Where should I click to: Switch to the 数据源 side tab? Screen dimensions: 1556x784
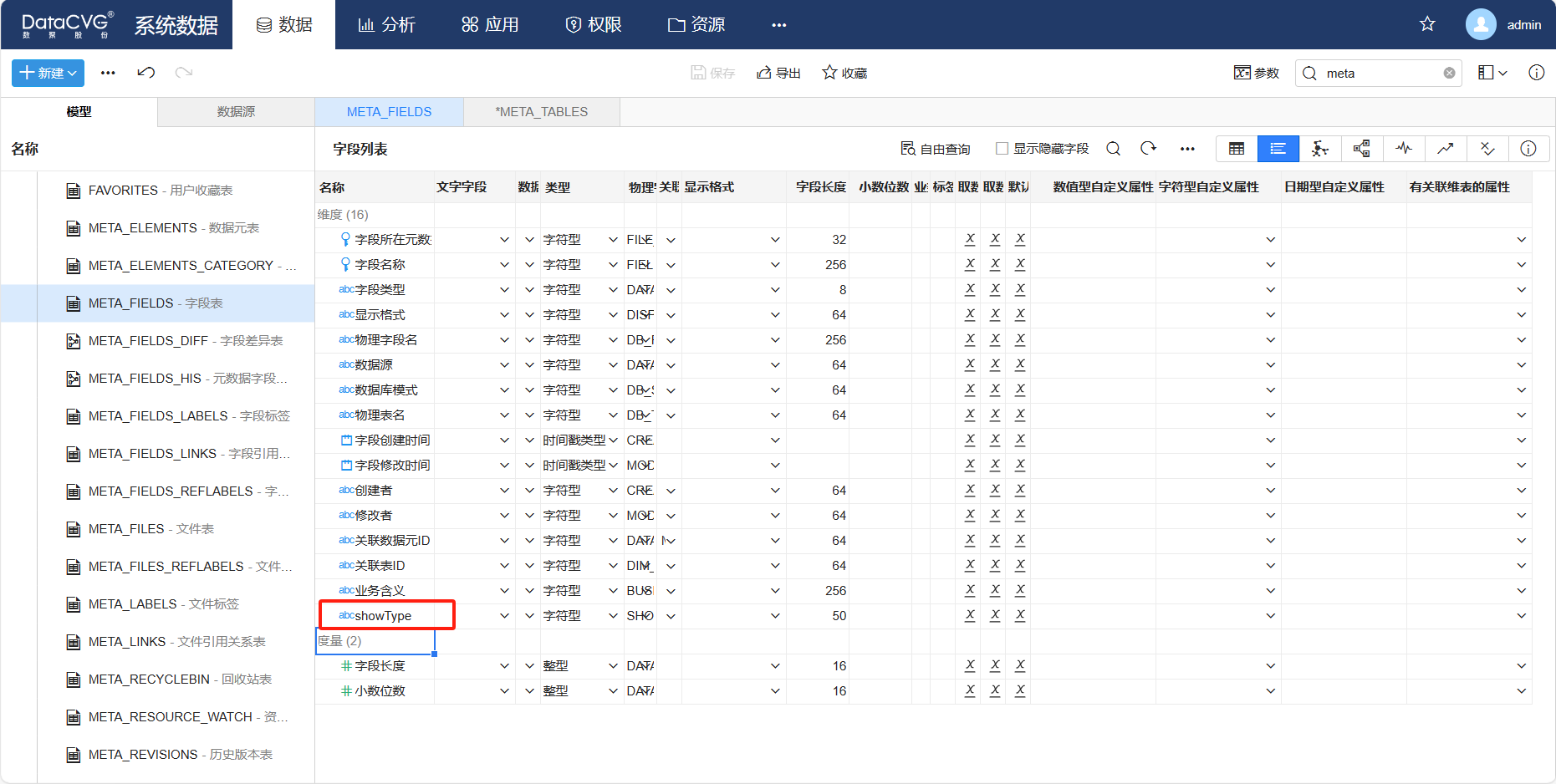coord(236,112)
